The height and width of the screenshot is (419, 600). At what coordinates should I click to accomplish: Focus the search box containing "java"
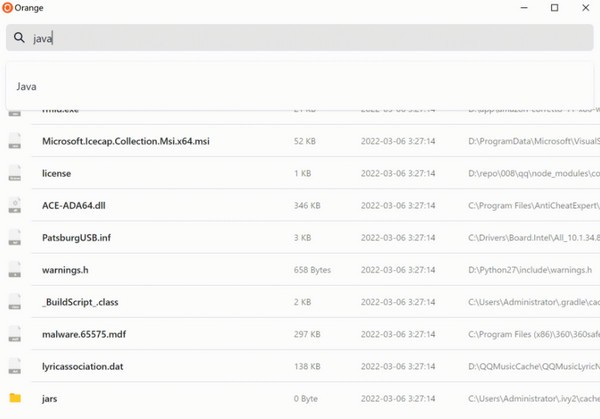click(x=300, y=38)
